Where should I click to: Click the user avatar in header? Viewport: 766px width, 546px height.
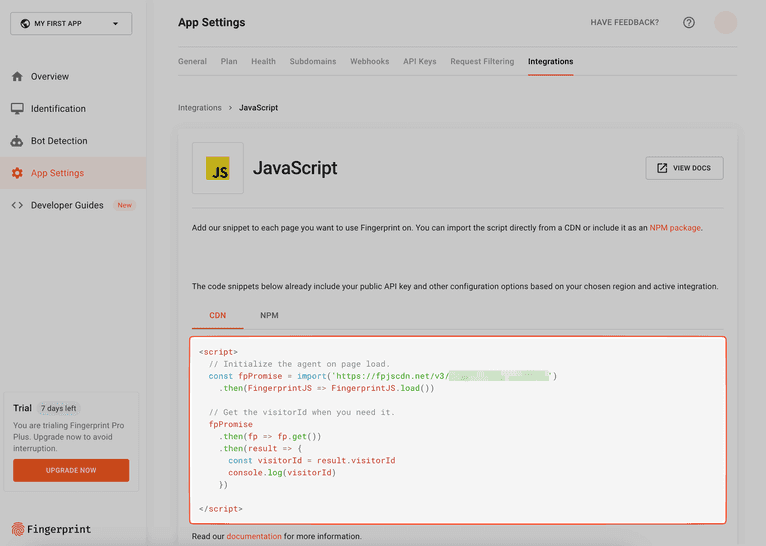pyautogui.click(x=726, y=23)
